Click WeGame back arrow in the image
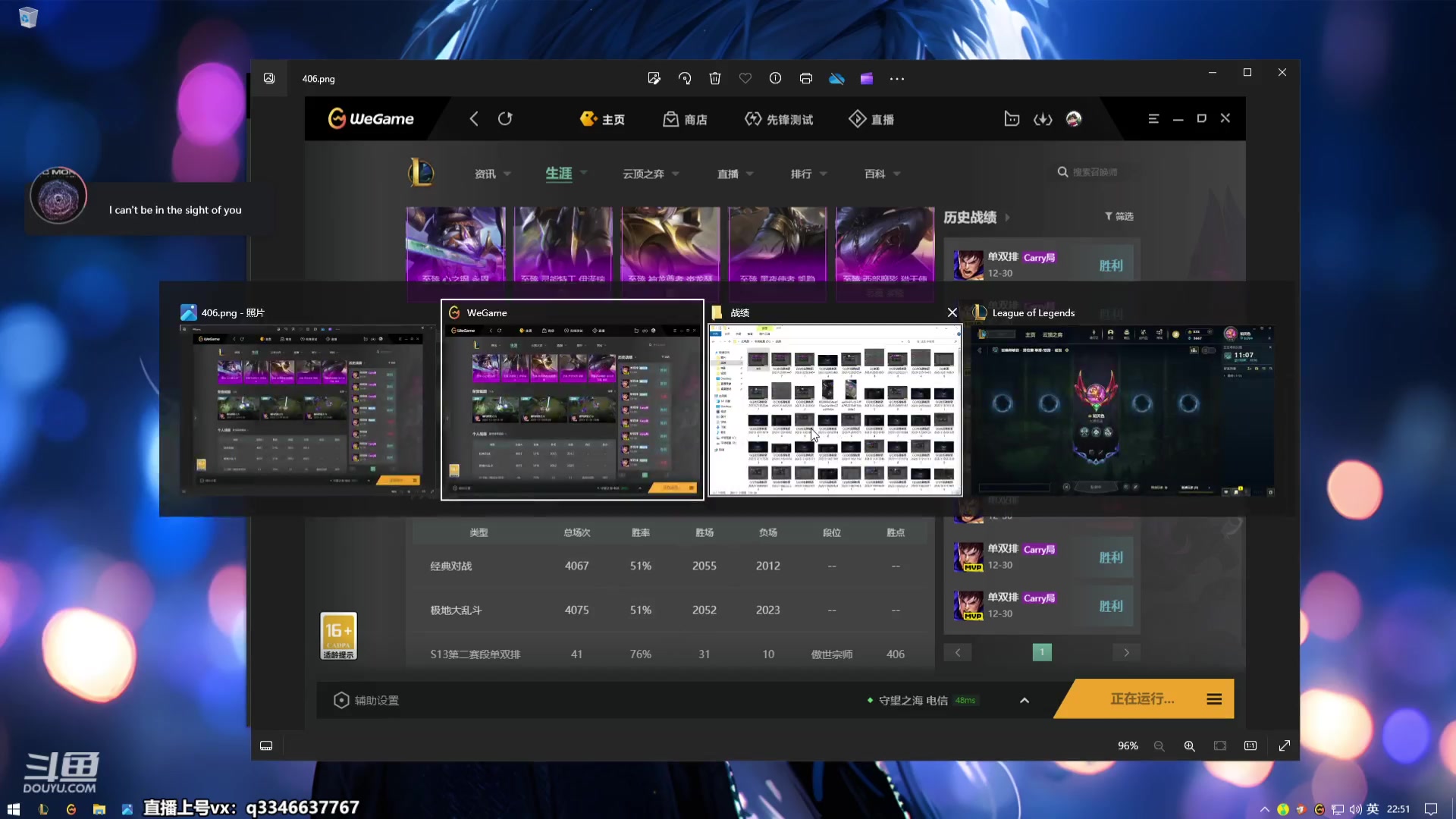The height and width of the screenshot is (819, 1456). tap(474, 119)
